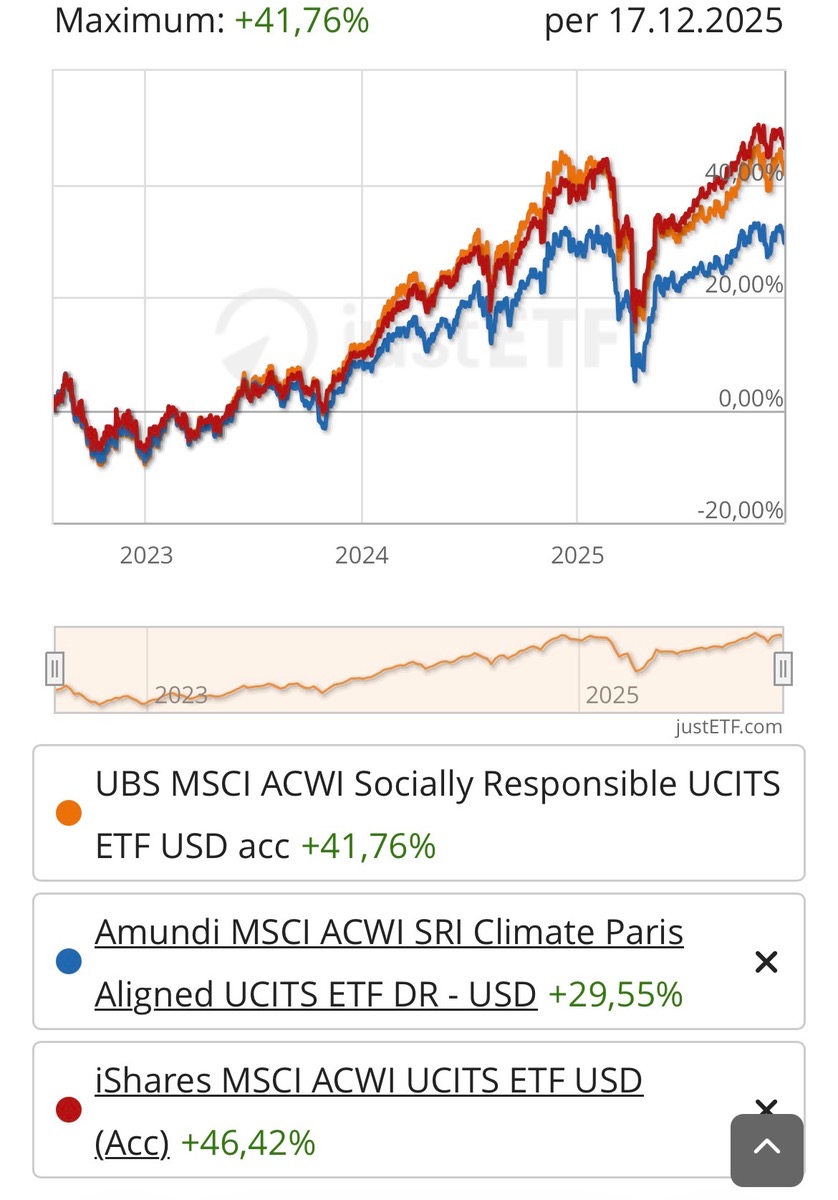Click the UBS MSCI ACWI Socially Responsible entry
This screenshot has width=838, height=1200.
point(437,785)
